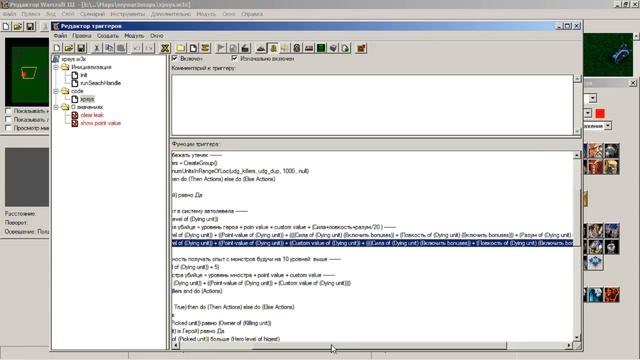This screenshot has width=640, height=360.
Task: Open trigger editor 'Создать' menu
Action: (108, 36)
